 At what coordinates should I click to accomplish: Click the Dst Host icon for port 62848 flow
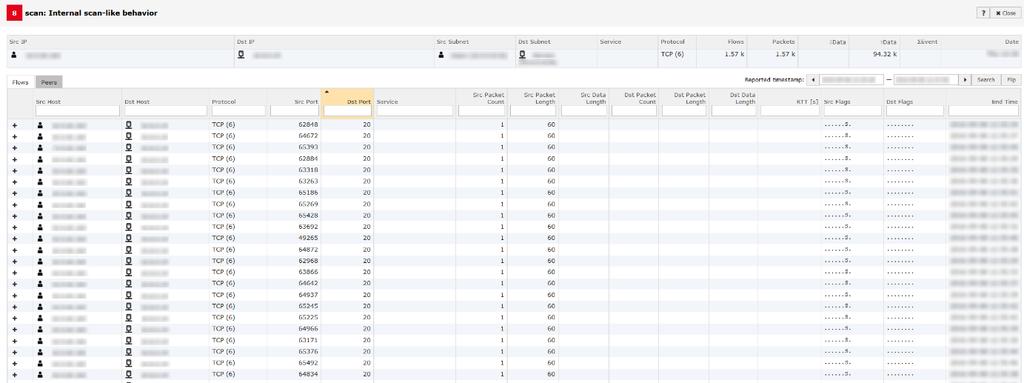point(129,124)
